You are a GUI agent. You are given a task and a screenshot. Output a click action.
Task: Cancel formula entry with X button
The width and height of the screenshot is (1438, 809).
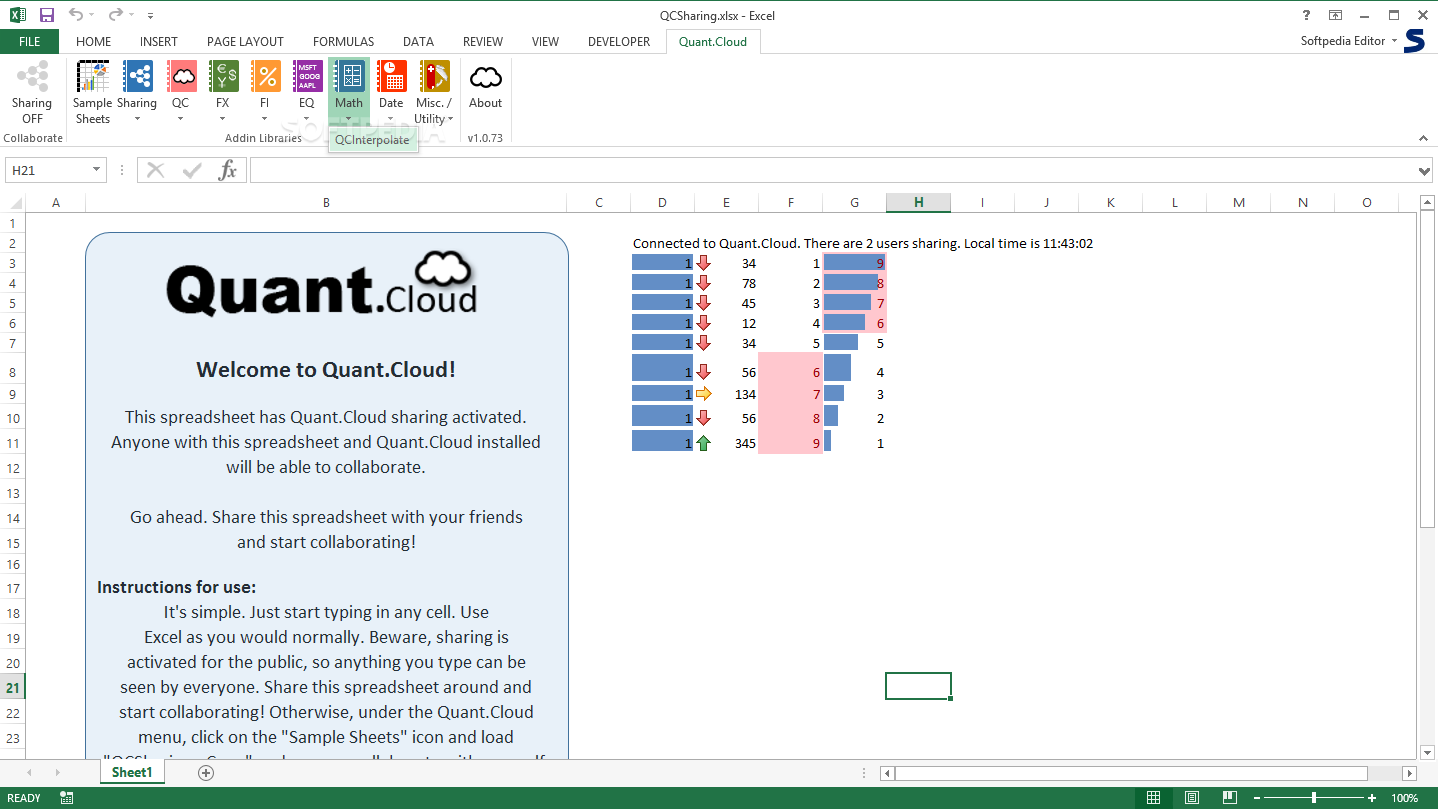tap(155, 170)
